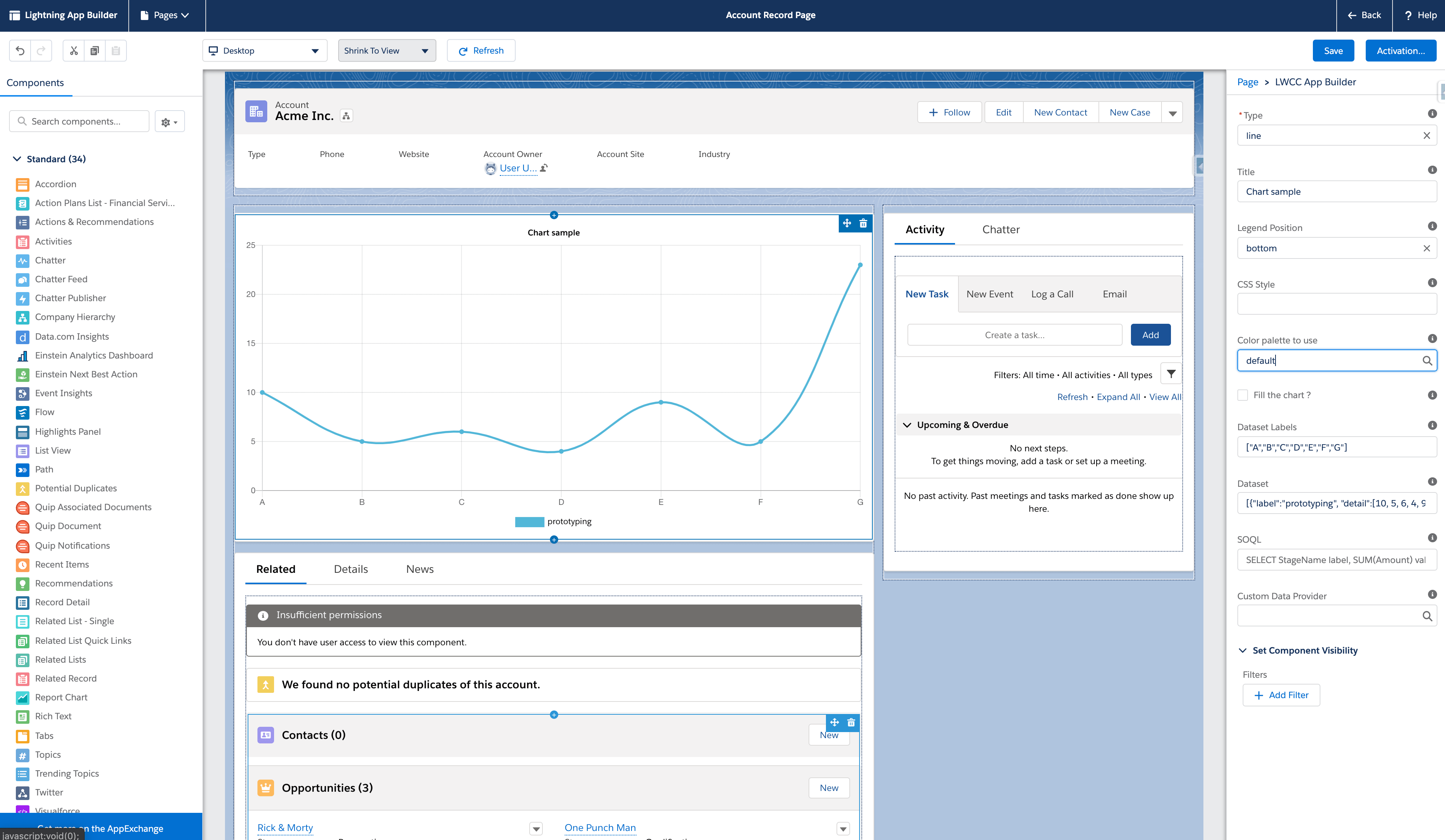The width and height of the screenshot is (1445, 840).
Task: Click the Title input field
Action: click(1336, 191)
